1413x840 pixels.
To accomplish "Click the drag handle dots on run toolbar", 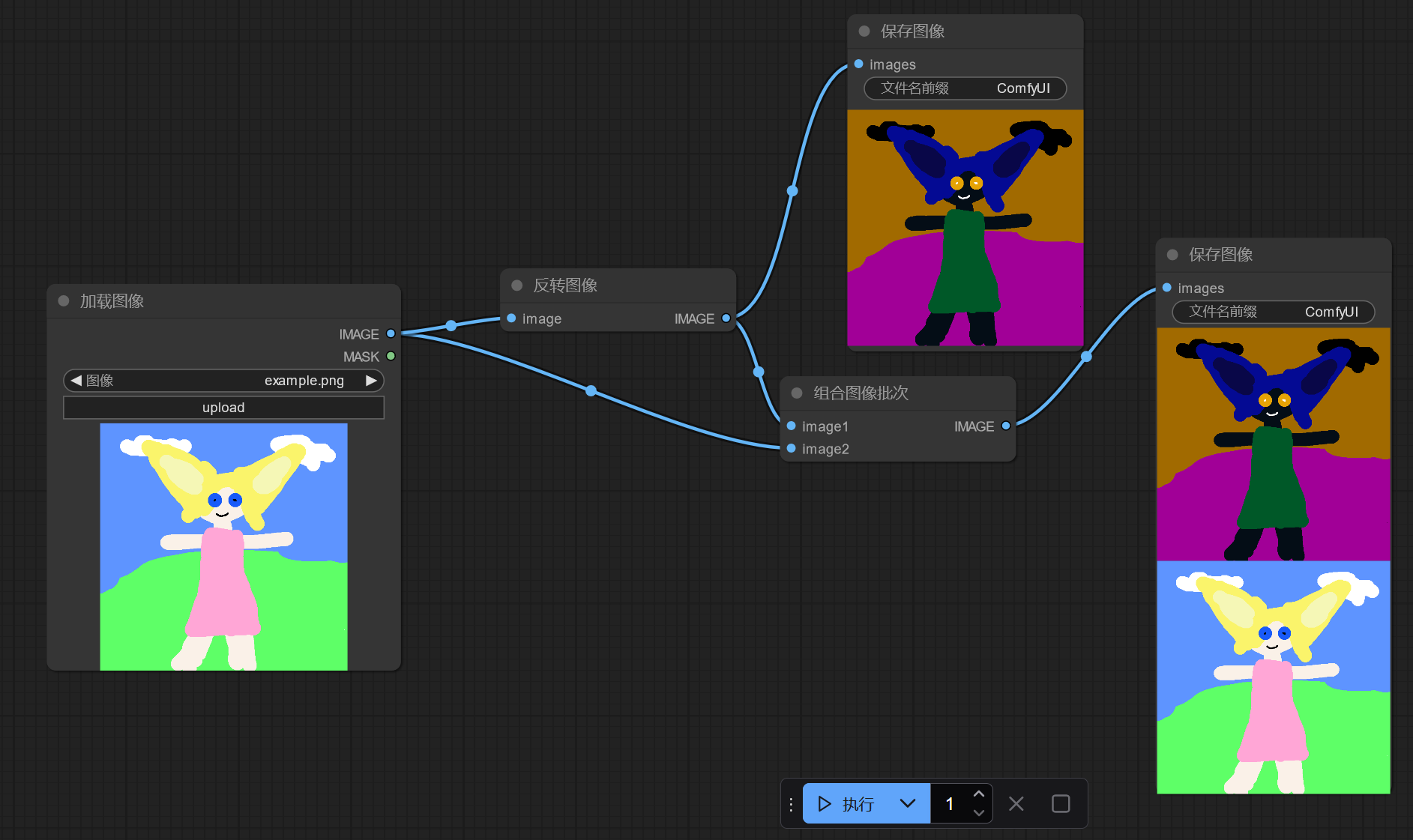I will pyautogui.click(x=791, y=804).
